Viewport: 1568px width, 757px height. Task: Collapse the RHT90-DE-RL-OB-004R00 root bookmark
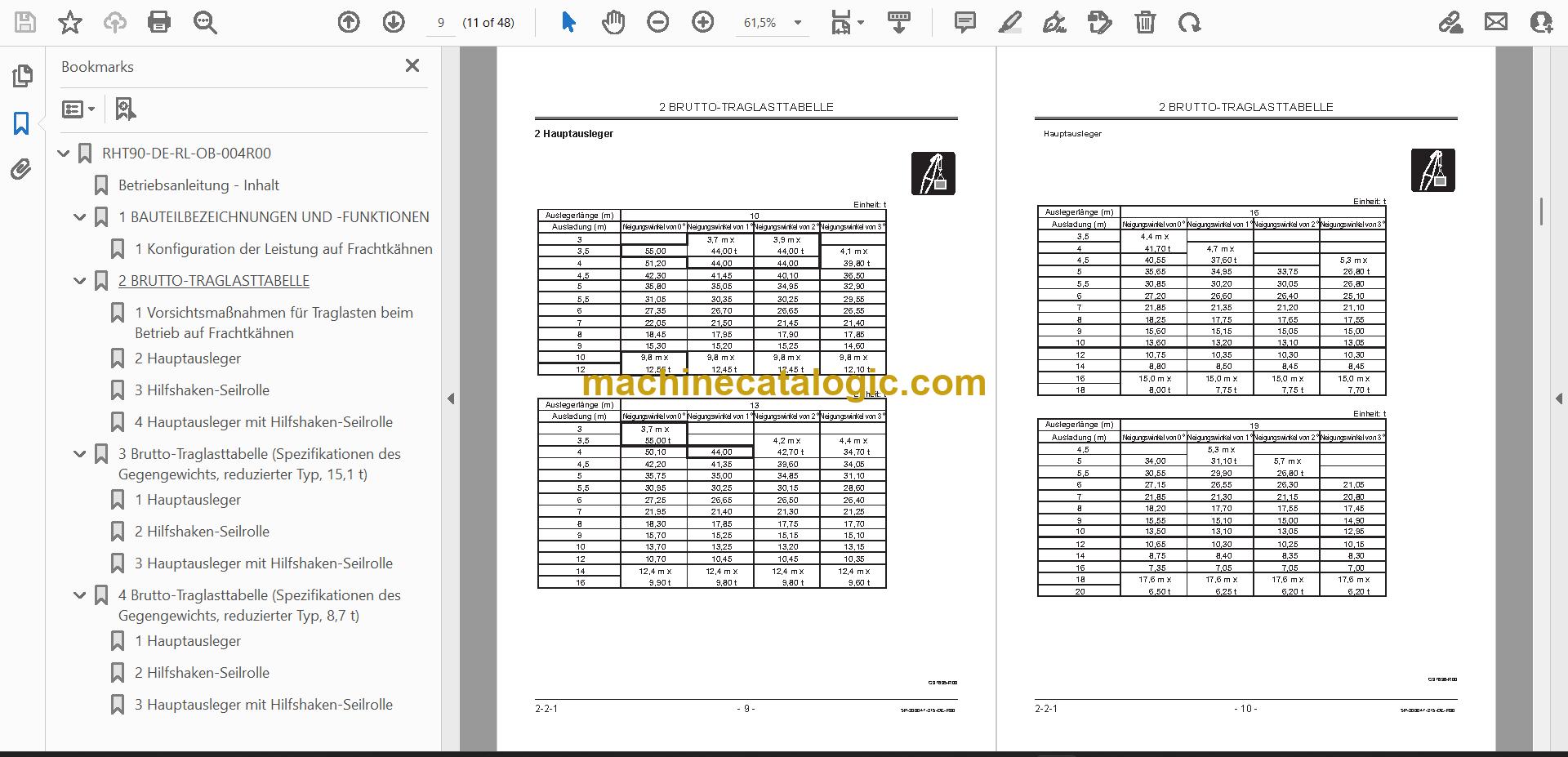(63, 154)
